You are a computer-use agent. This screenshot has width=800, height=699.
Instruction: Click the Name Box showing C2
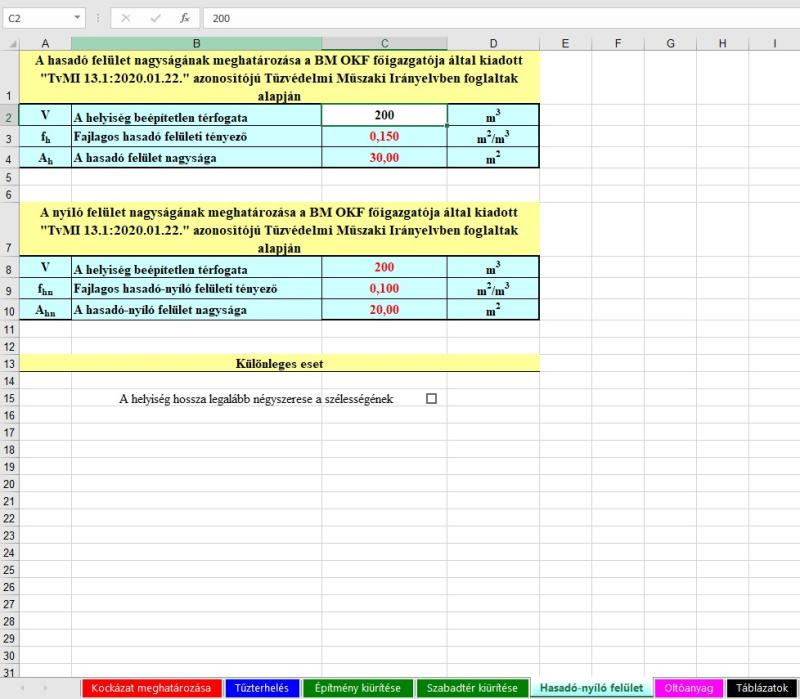[x=44, y=18]
